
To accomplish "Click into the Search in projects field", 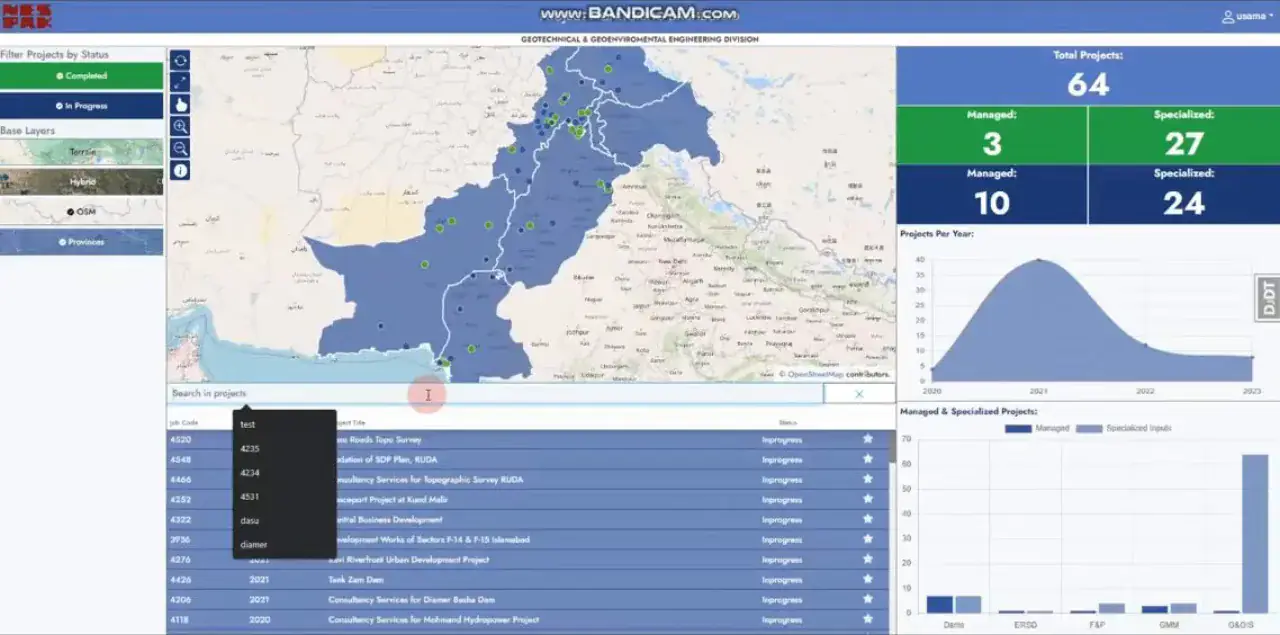I will pos(495,394).
